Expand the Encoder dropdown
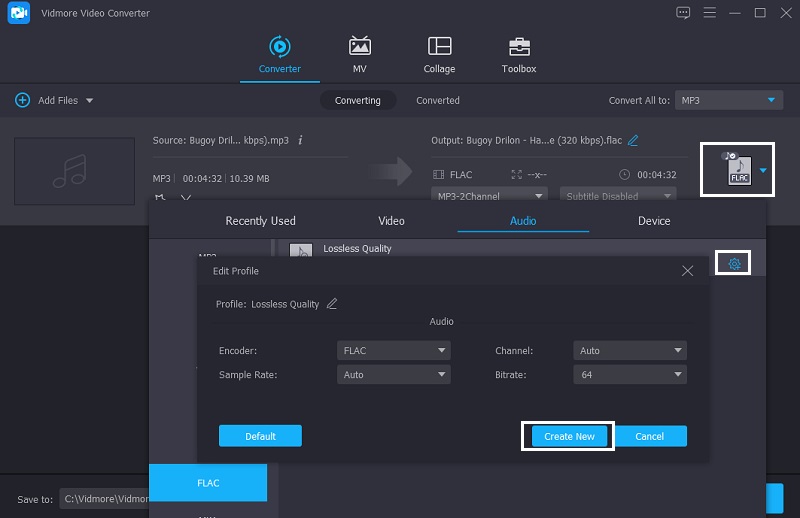Image resolution: width=800 pixels, height=518 pixels. tap(394, 351)
